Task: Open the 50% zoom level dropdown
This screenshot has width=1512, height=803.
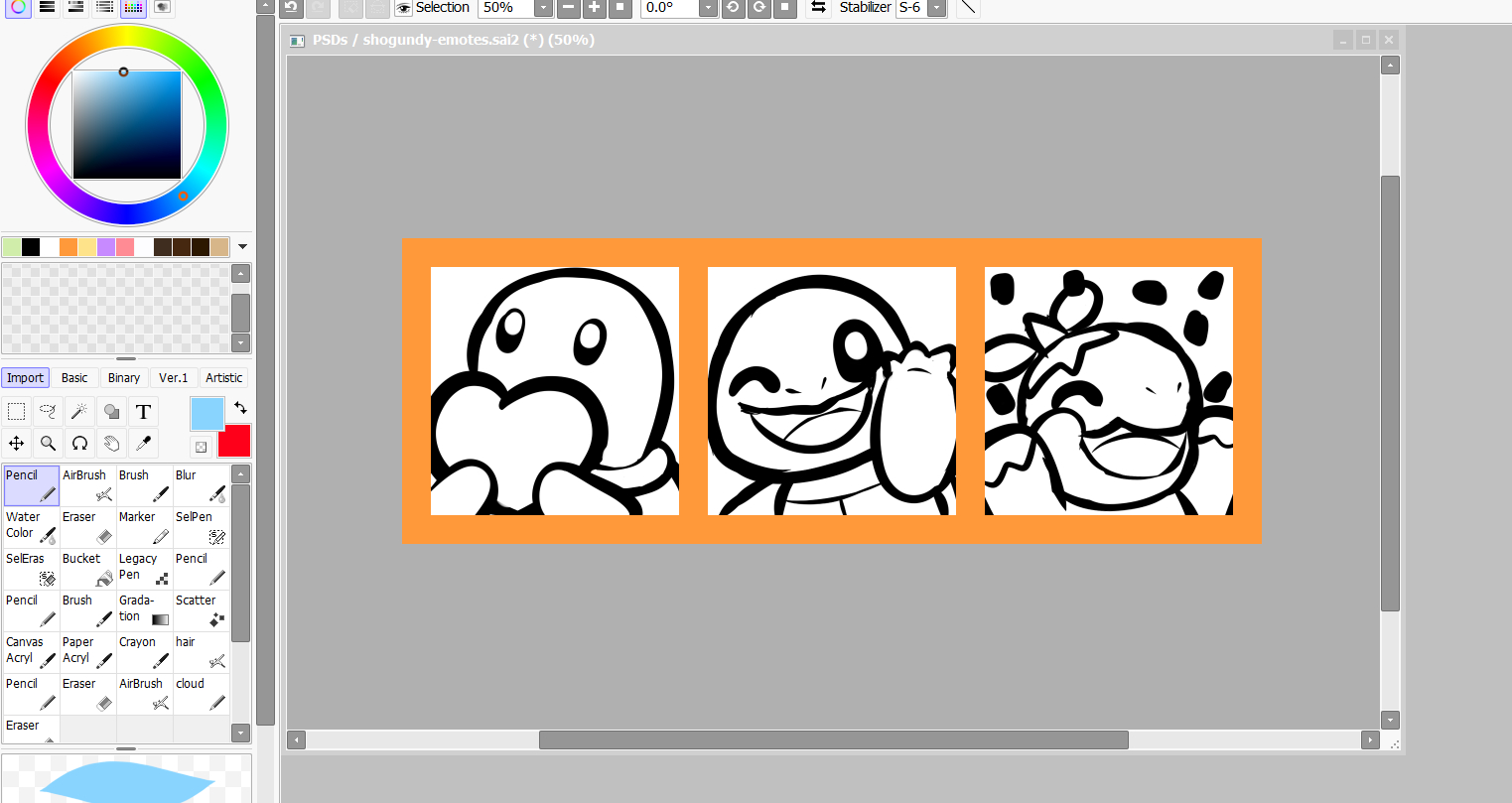Action: pyautogui.click(x=543, y=8)
